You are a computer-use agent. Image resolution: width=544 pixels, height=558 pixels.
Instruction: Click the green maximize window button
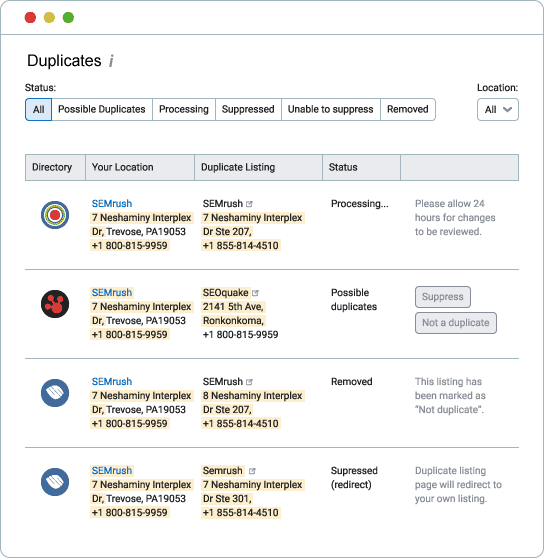68,17
